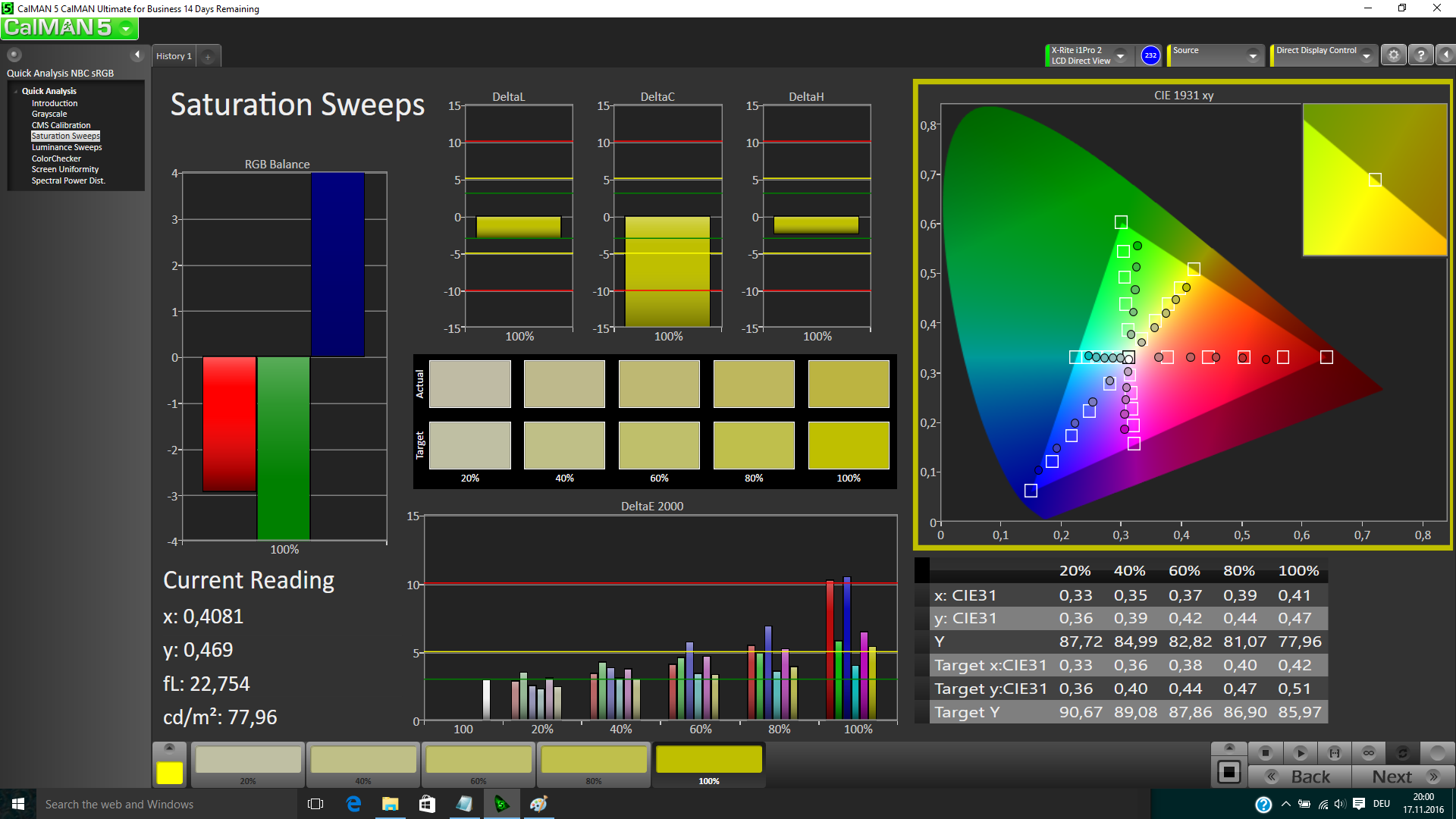Open the help question mark icon
Viewport: 1456px width, 819px height.
[1420, 55]
